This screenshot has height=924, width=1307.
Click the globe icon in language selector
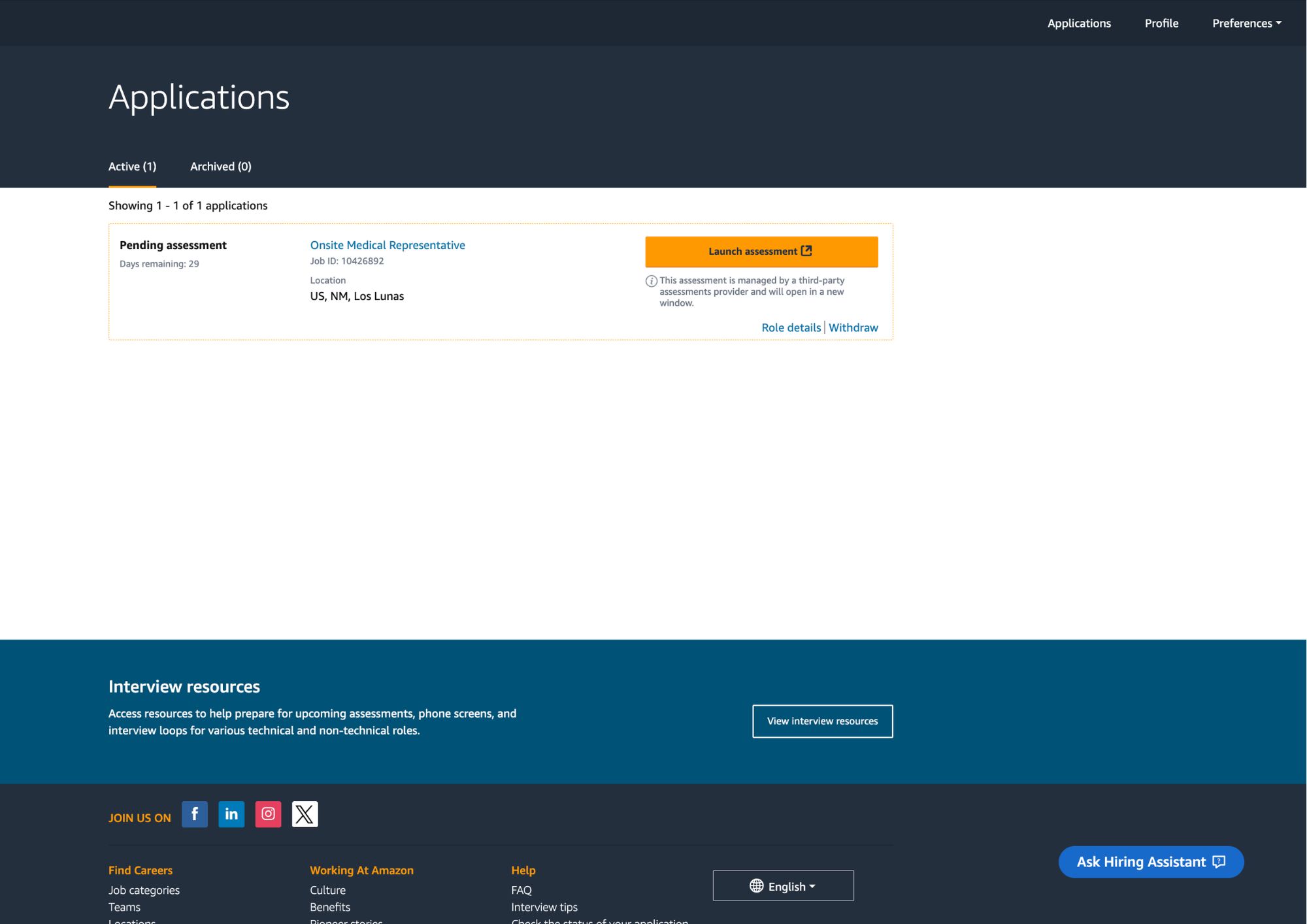(x=757, y=886)
